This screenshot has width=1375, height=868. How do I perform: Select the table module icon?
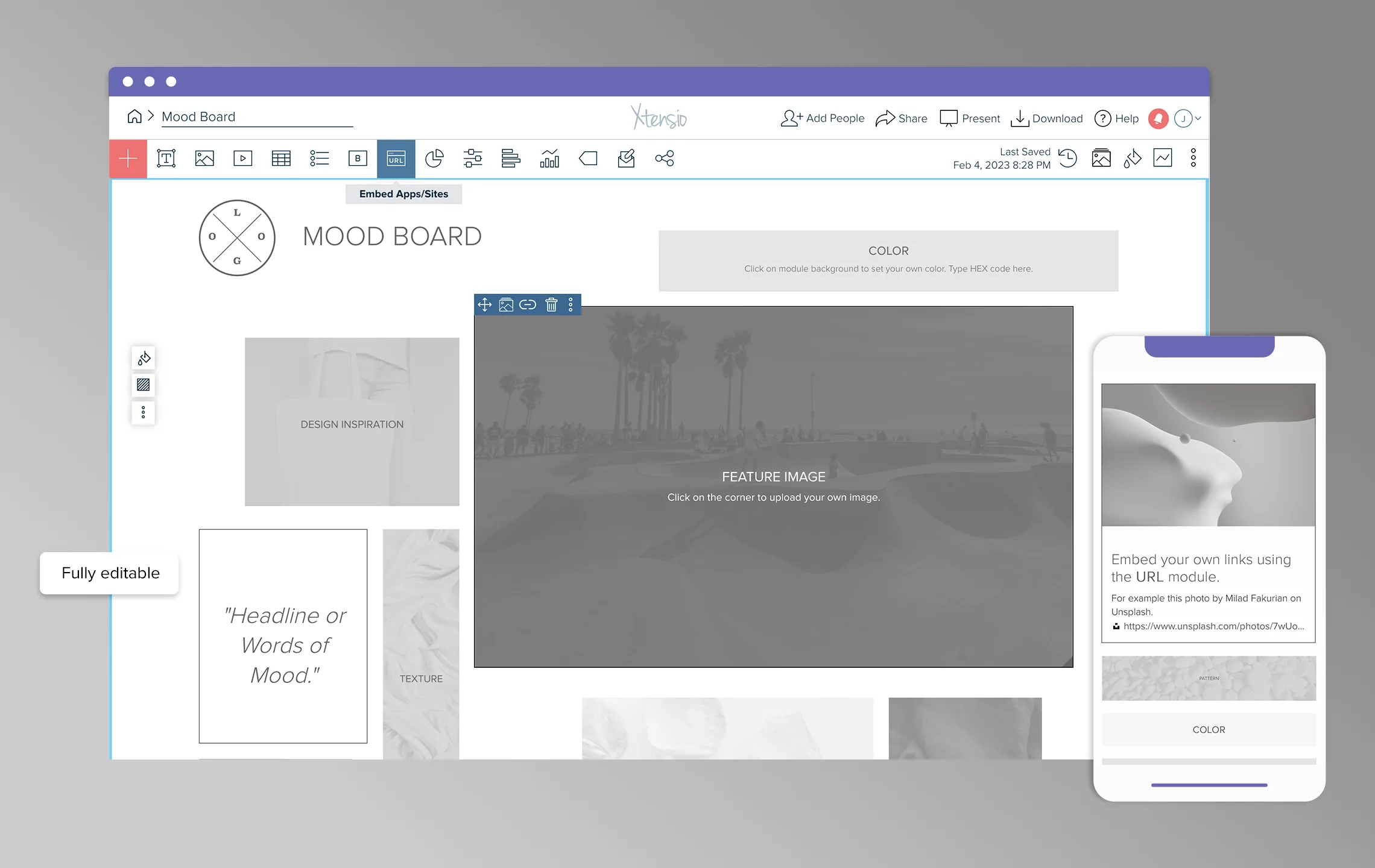[281, 159]
